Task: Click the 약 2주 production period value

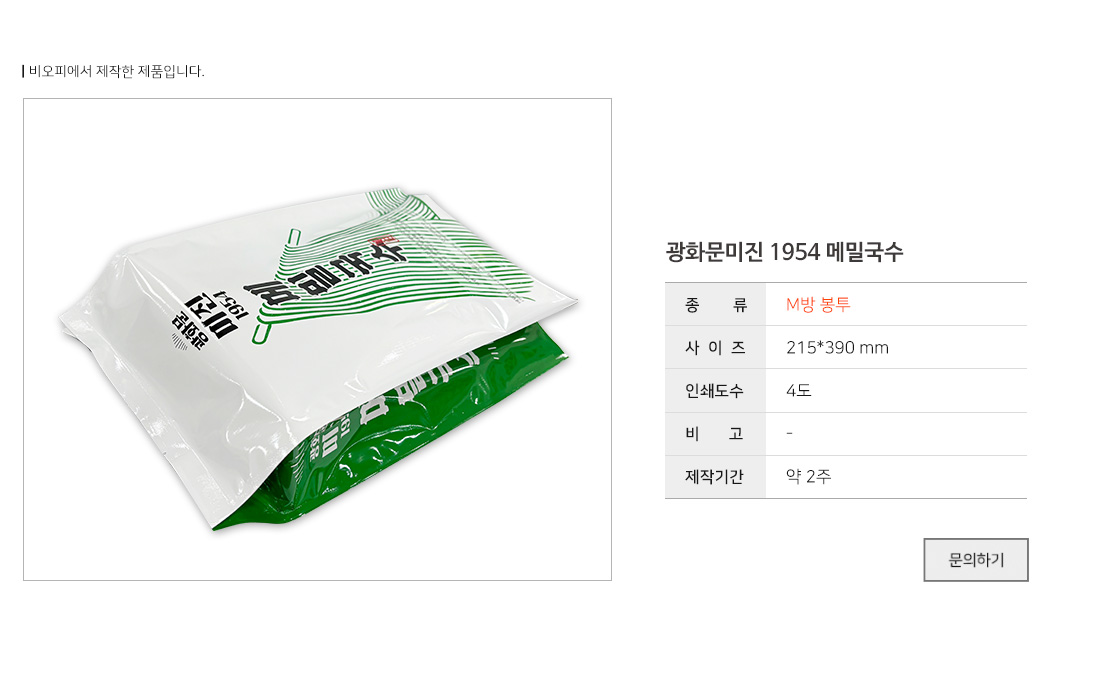Action: click(x=808, y=476)
